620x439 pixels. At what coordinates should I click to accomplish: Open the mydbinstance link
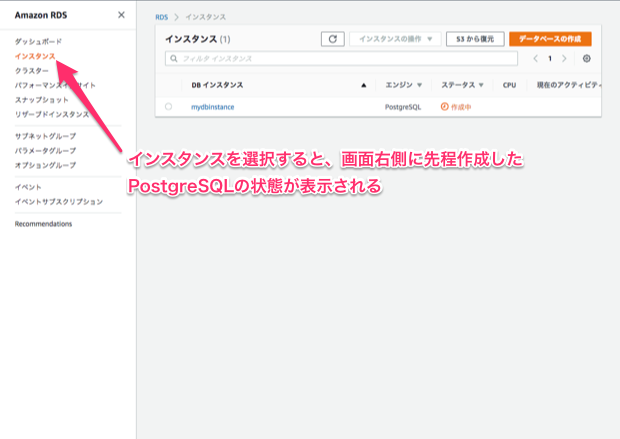pos(212,107)
